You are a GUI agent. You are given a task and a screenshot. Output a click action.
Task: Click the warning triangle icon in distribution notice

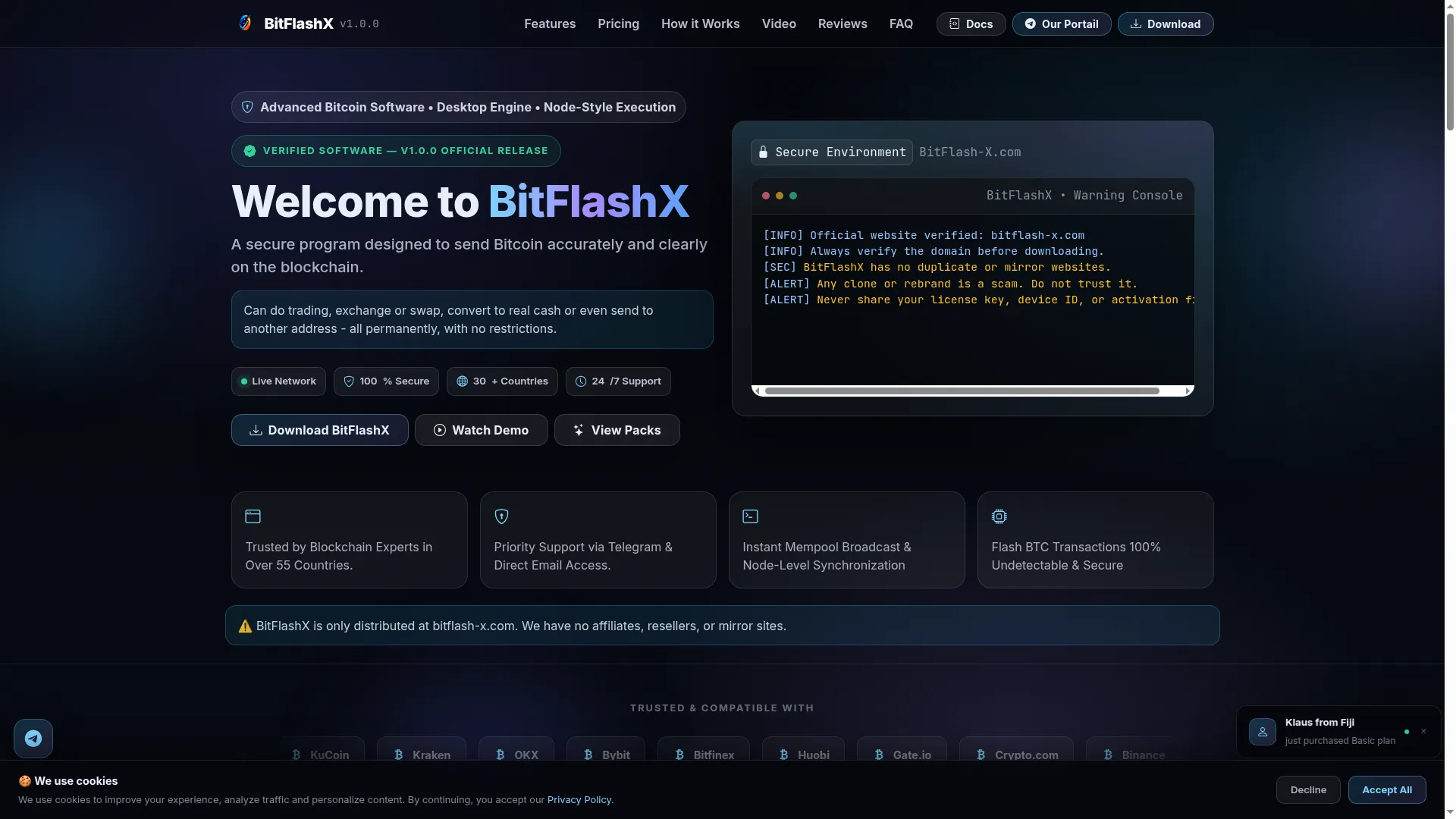click(x=245, y=626)
